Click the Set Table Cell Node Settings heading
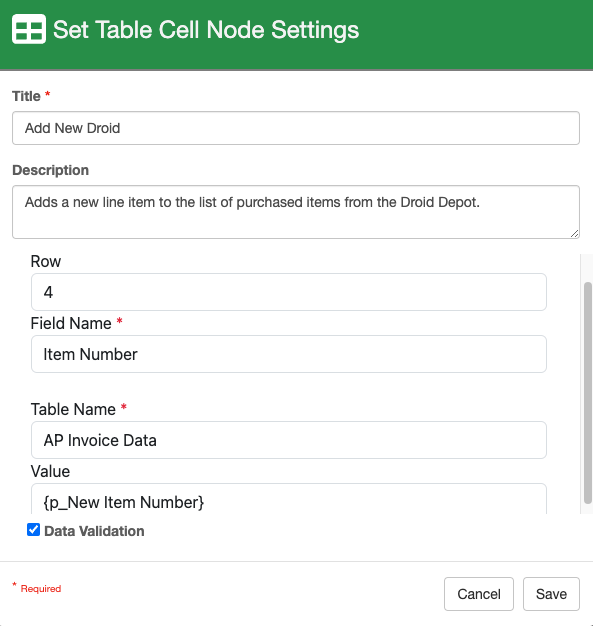593x626 pixels. click(206, 30)
